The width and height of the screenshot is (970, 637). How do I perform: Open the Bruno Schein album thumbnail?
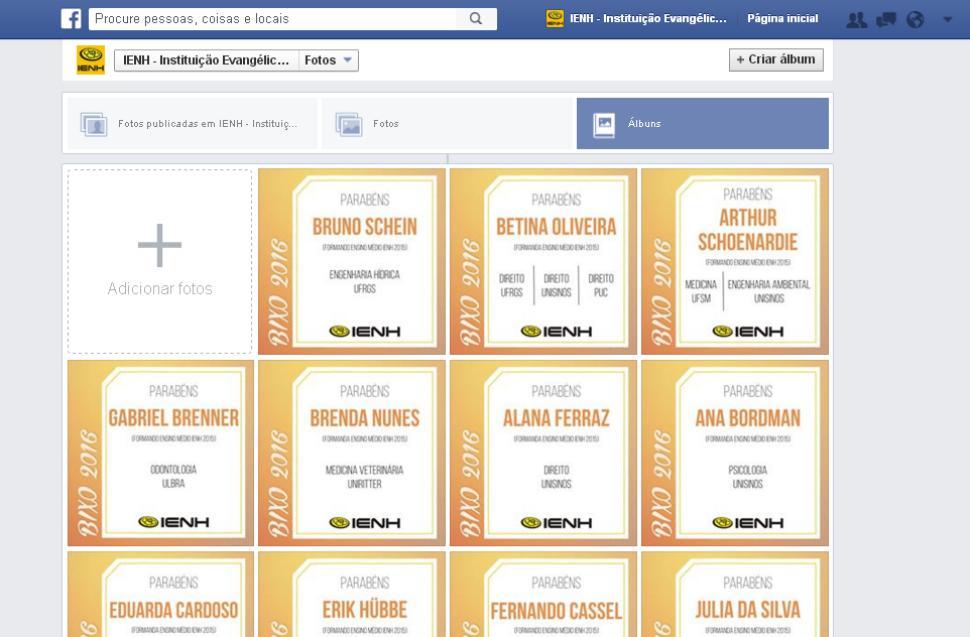click(x=351, y=262)
